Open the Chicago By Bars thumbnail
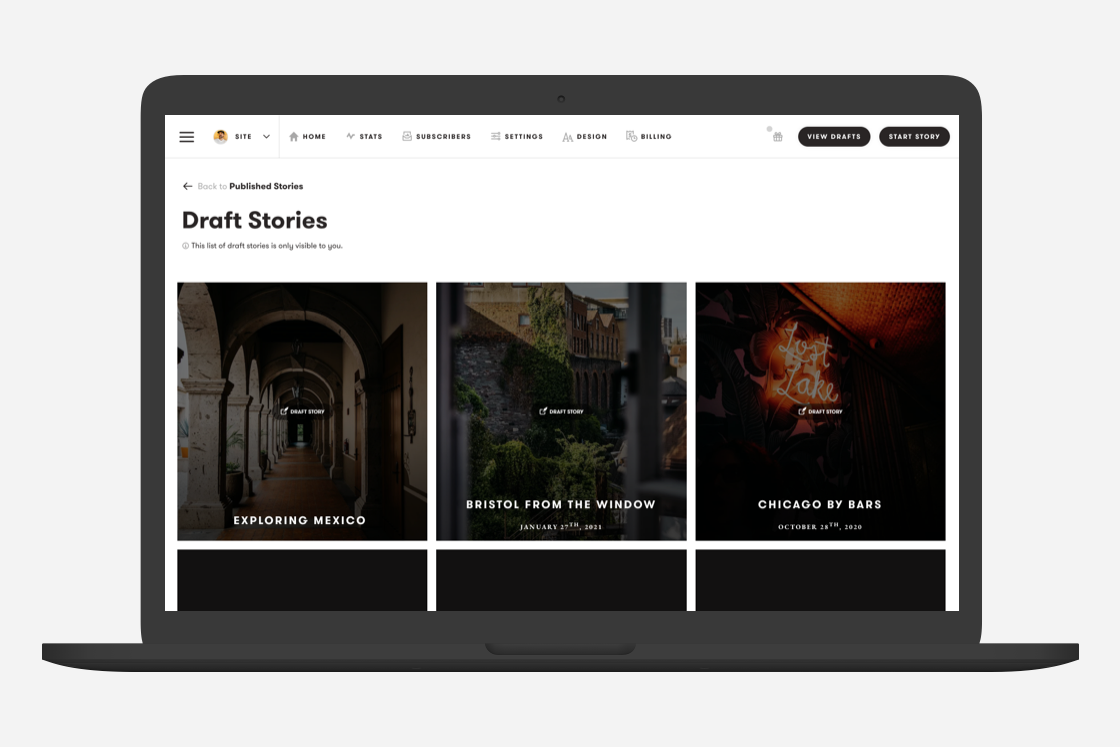Image resolution: width=1120 pixels, height=747 pixels. [x=820, y=411]
